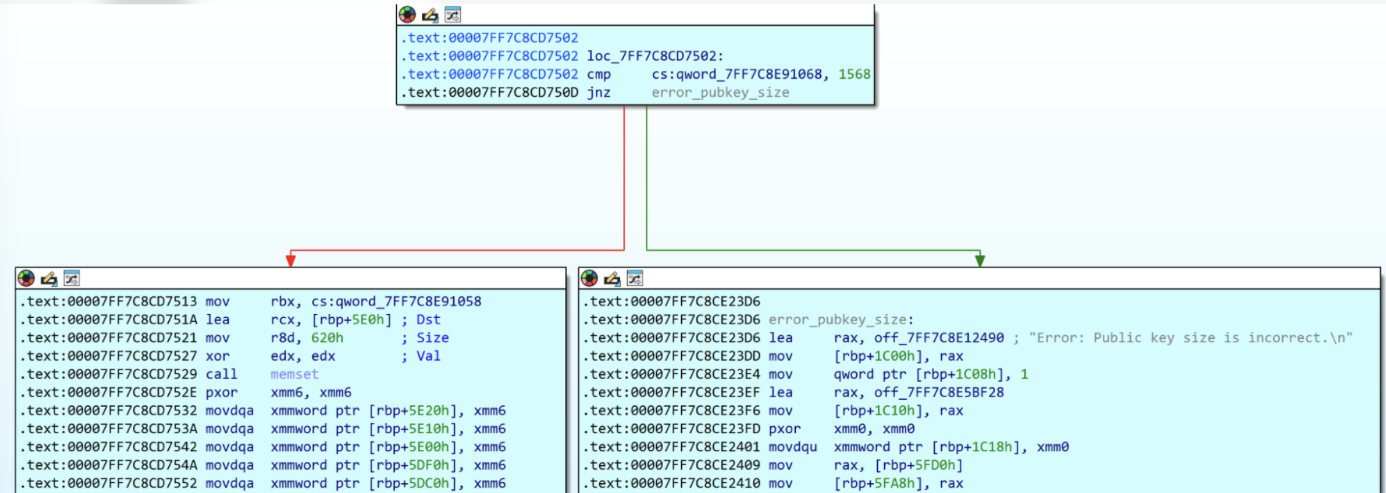Viewport: 1386px width, 493px height.
Task: Set node color on the memset block
Action: coord(26,278)
